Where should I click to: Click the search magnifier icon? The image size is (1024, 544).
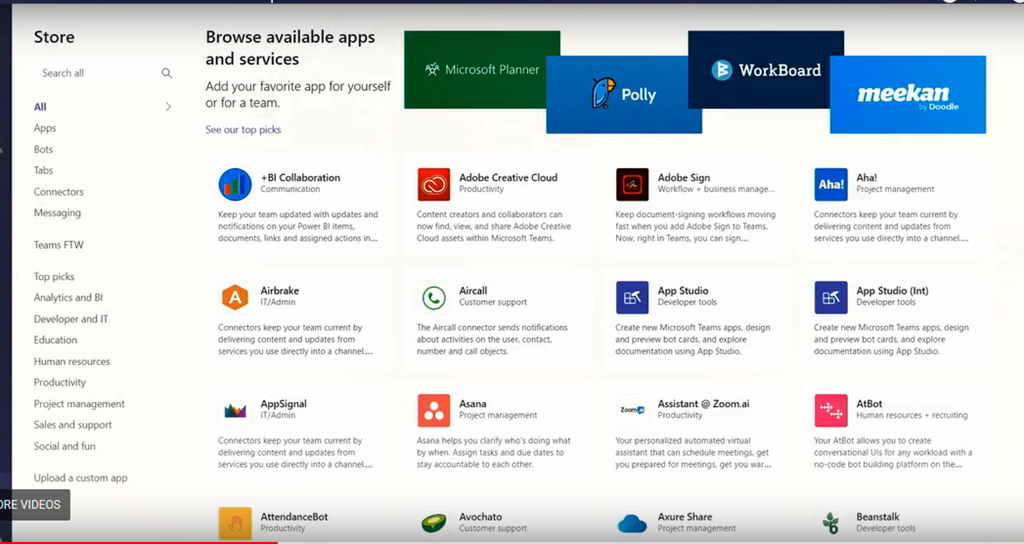click(167, 73)
